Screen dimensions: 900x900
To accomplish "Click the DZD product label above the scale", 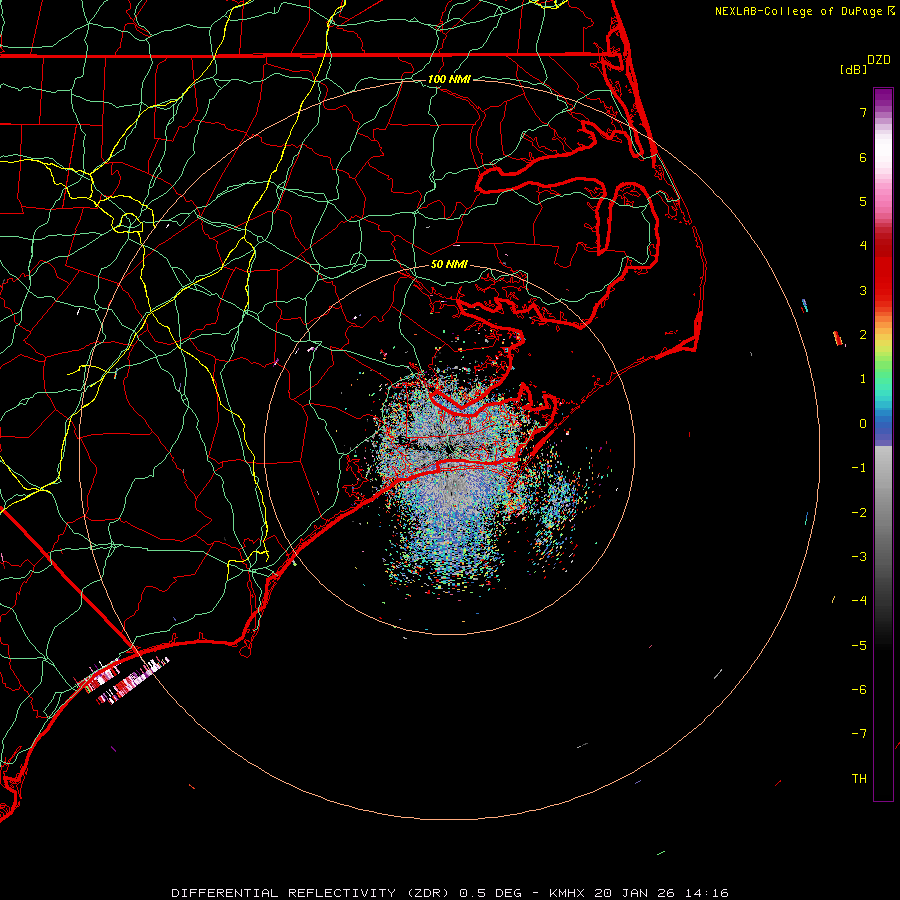I will tap(879, 60).
